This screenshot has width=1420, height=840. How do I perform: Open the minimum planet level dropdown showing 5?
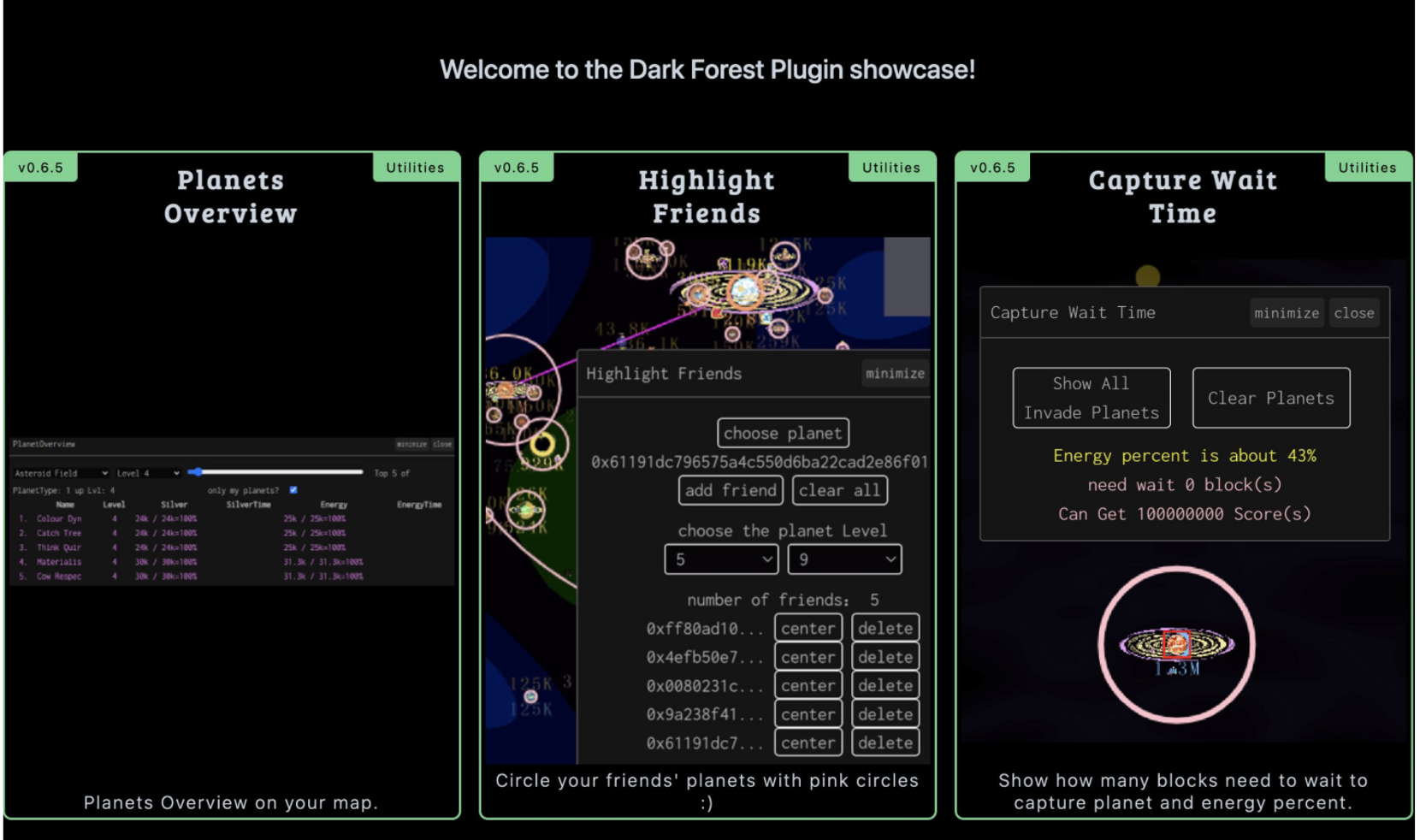coord(721,559)
